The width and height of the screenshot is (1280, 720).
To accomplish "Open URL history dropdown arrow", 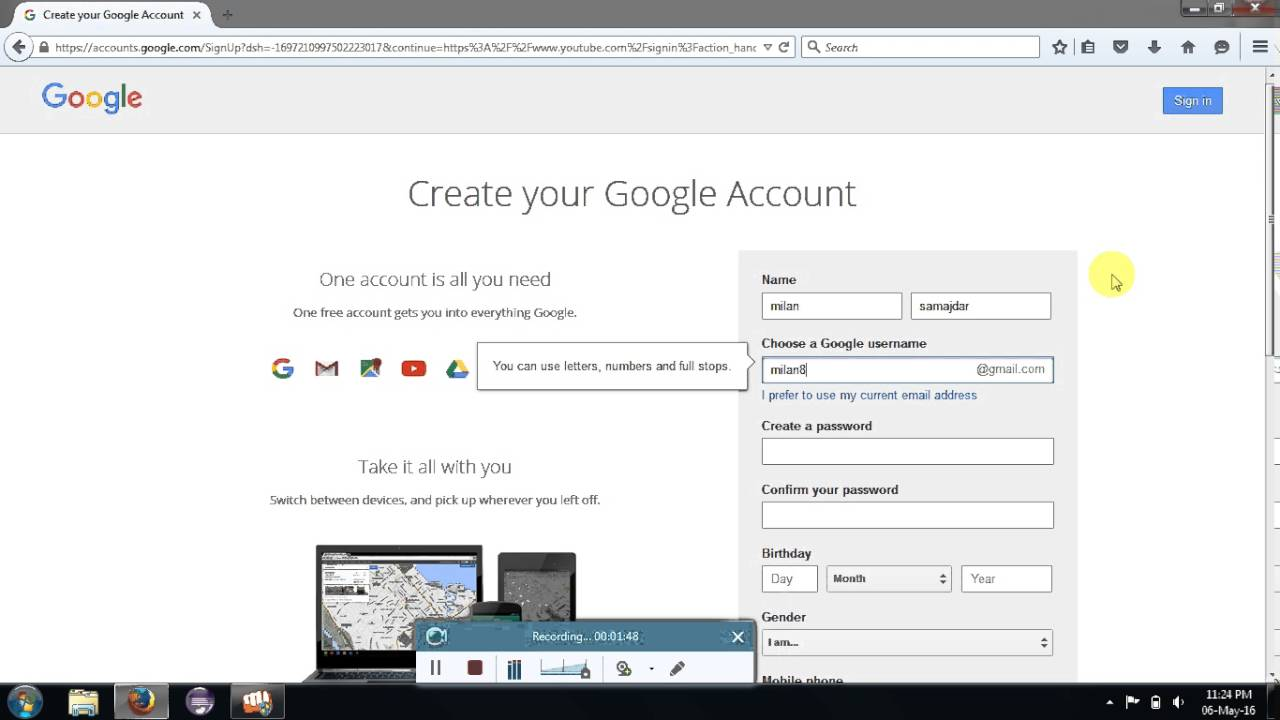I will (767, 47).
